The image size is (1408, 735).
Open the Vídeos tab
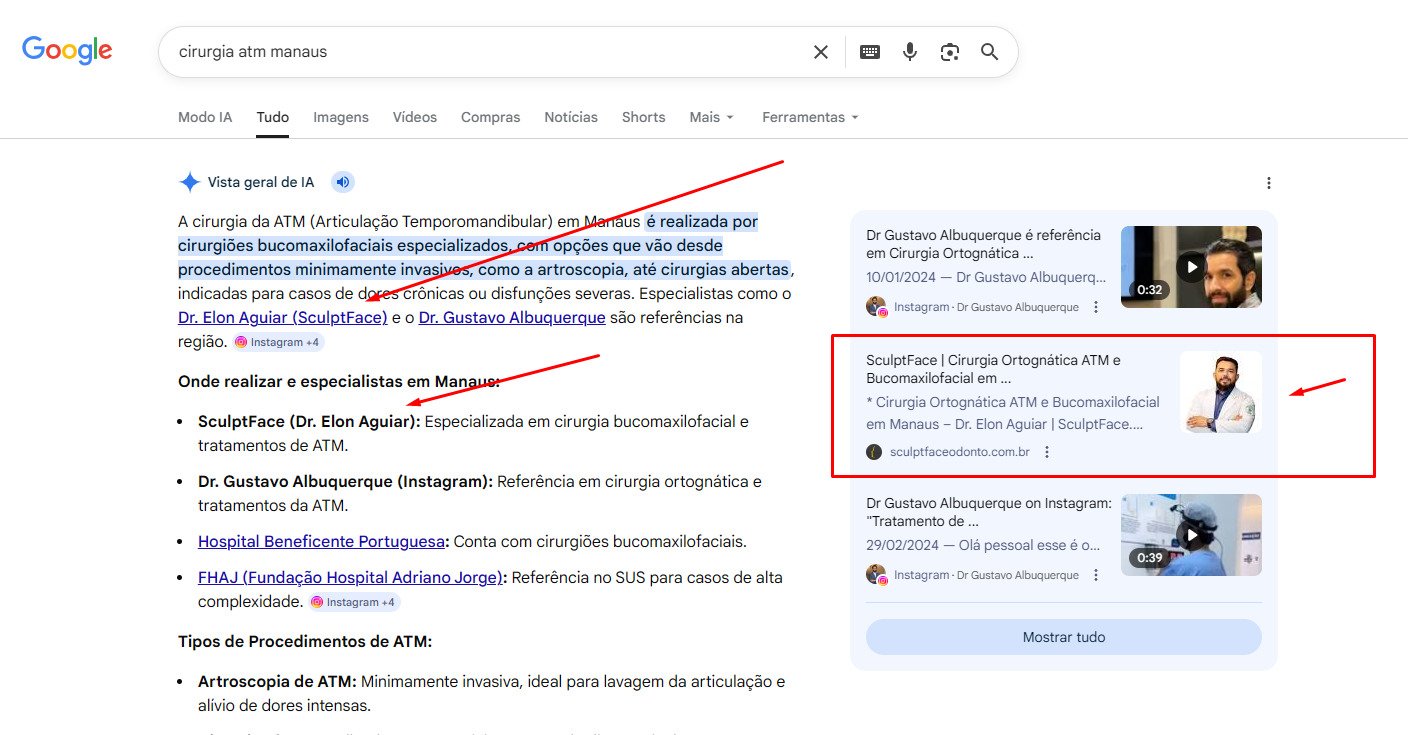415,117
